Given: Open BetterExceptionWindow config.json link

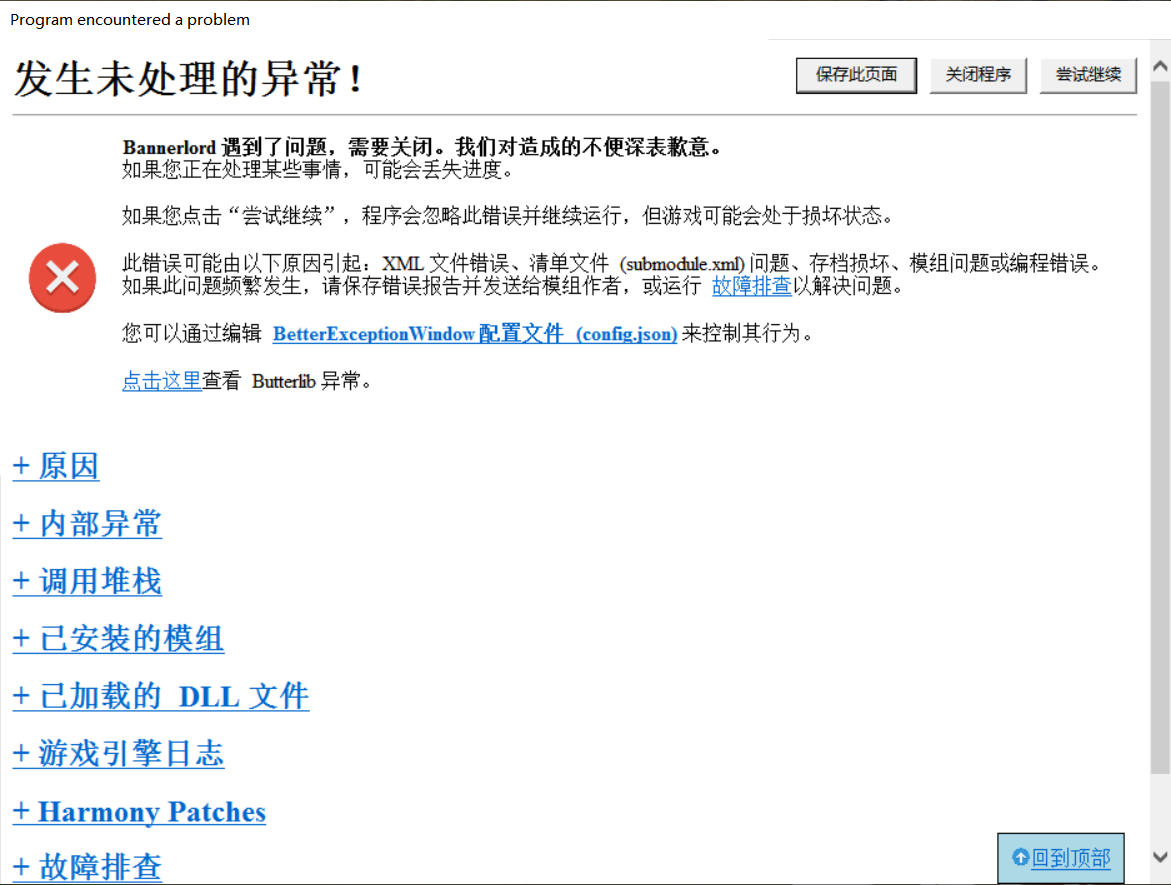Looking at the screenshot, I should coord(475,334).
